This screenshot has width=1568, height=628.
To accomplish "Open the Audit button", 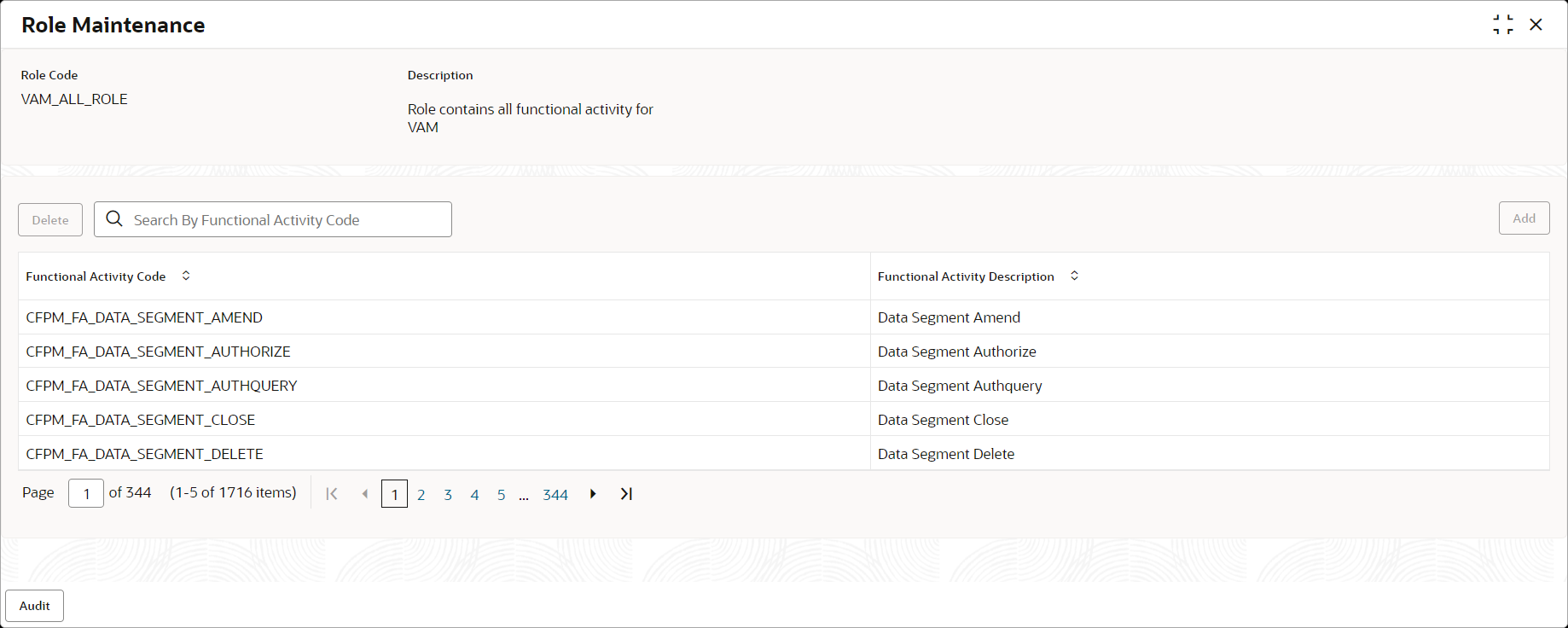I will tap(35, 606).
